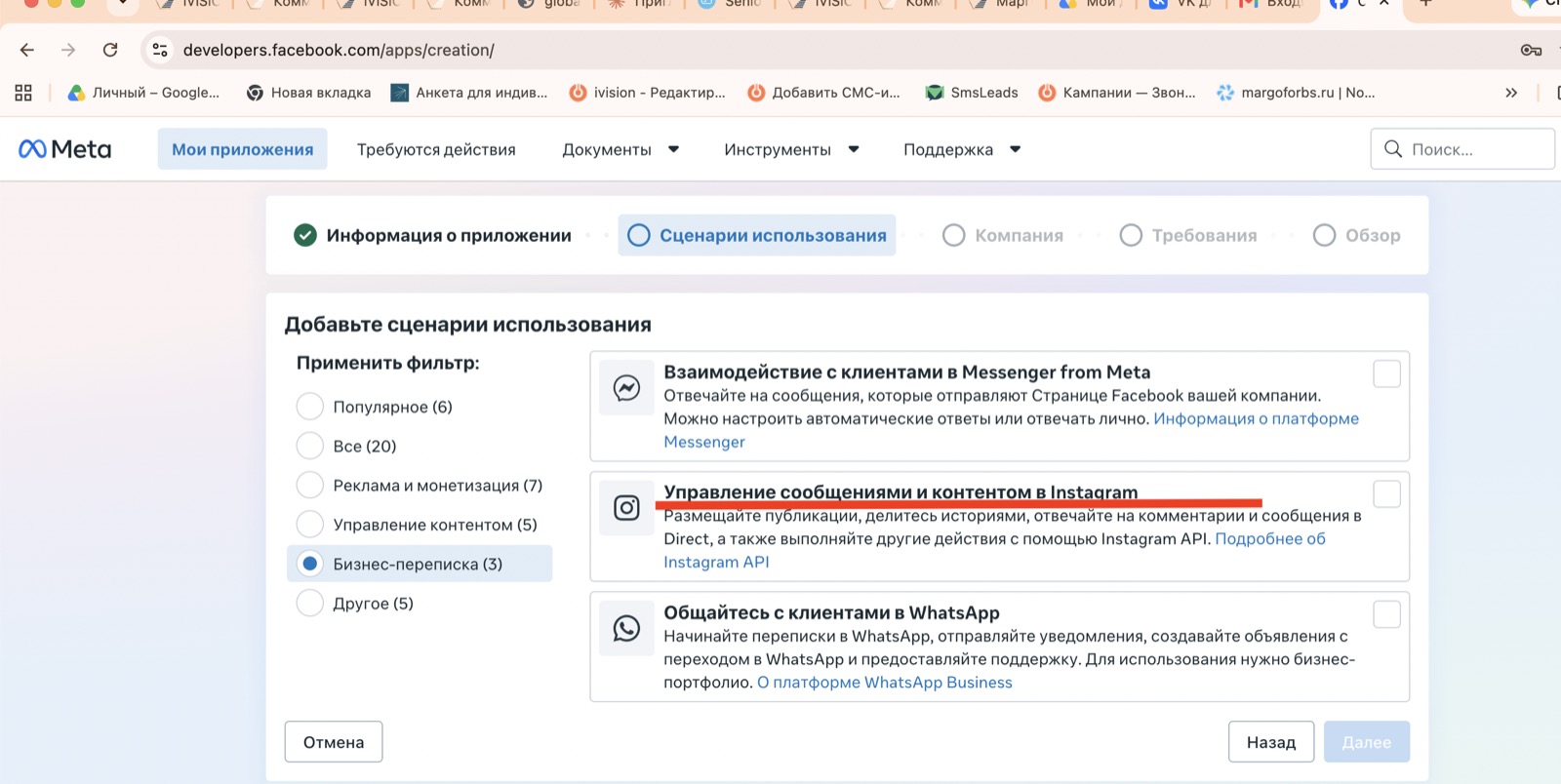Check the WhatsApp scenario checkbox
Screen dimensions: 1561x784
(1386, 614)
